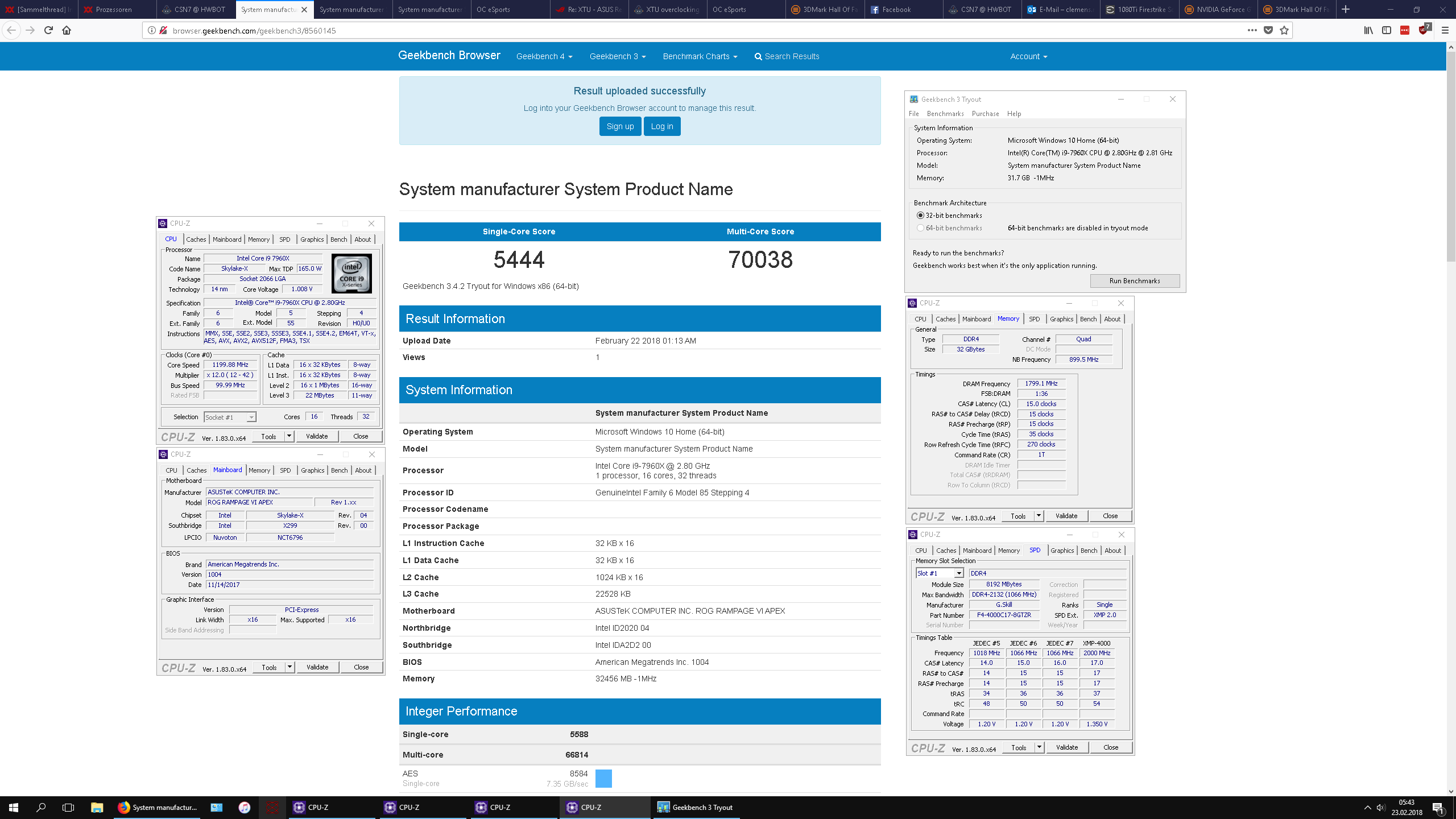The height and width of the screenshot is (819, 1456).
Task: Click the Intel Core i9 logo in CPU-Z
Action: click(x=351, y=274)
